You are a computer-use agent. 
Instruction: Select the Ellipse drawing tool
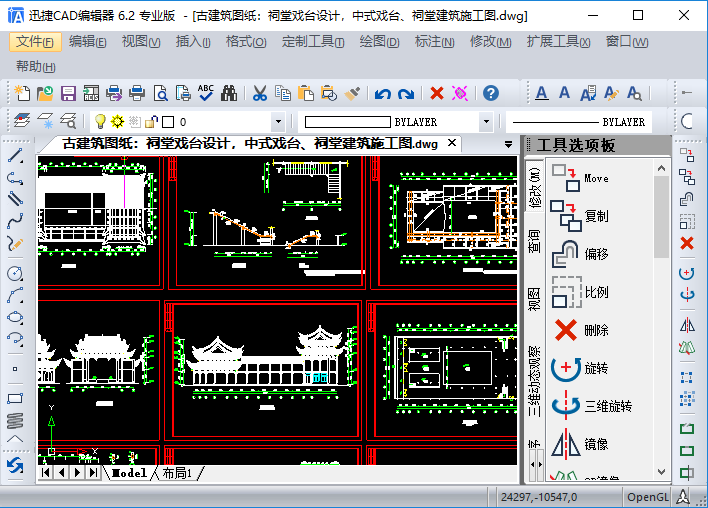tap(15, 317)
